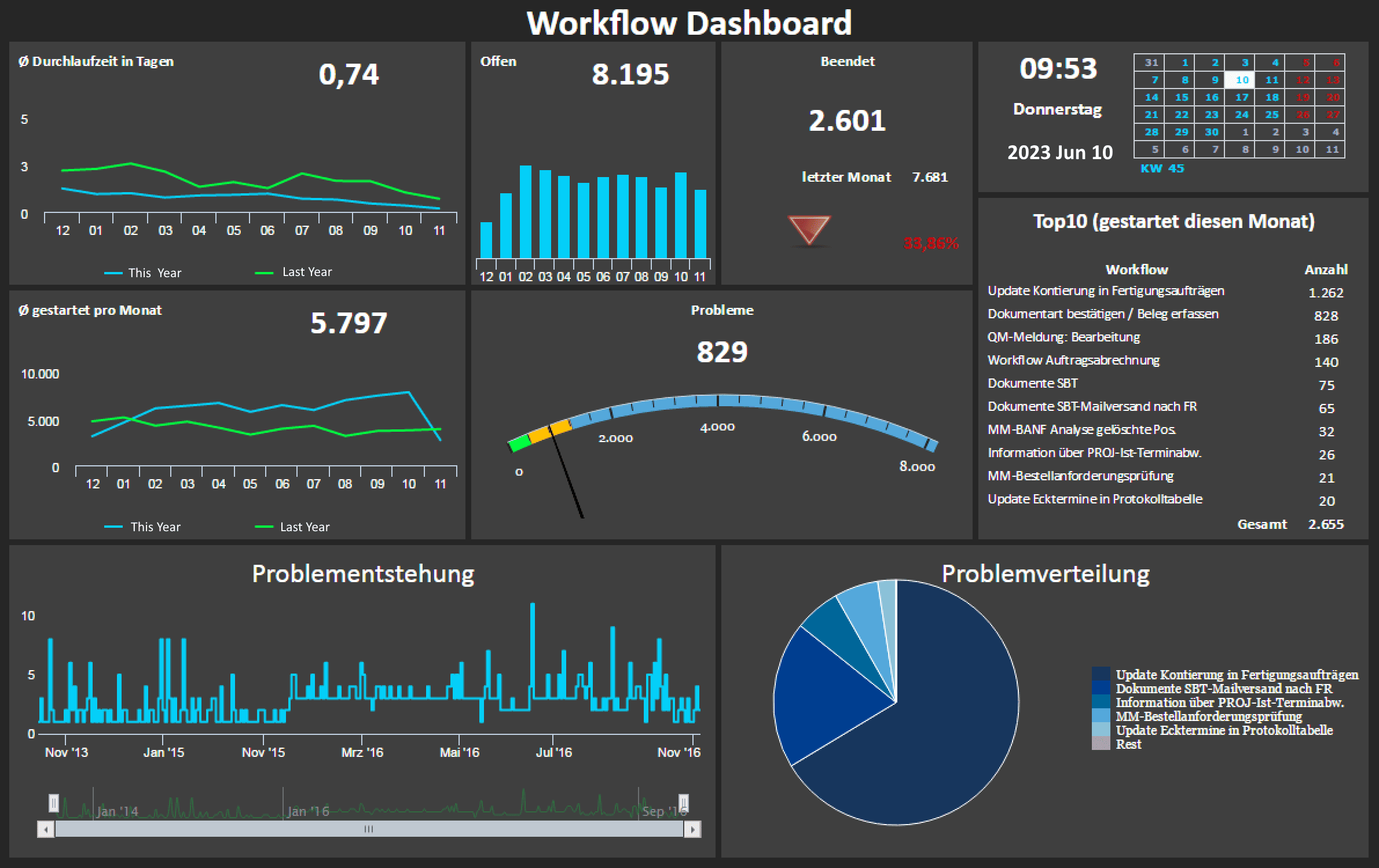This screenshot has width=1379, height=868.
Task: Click 'Update Kontierung in Fertigungsaufträgen' table row
Action: (x=1106, y=291)
